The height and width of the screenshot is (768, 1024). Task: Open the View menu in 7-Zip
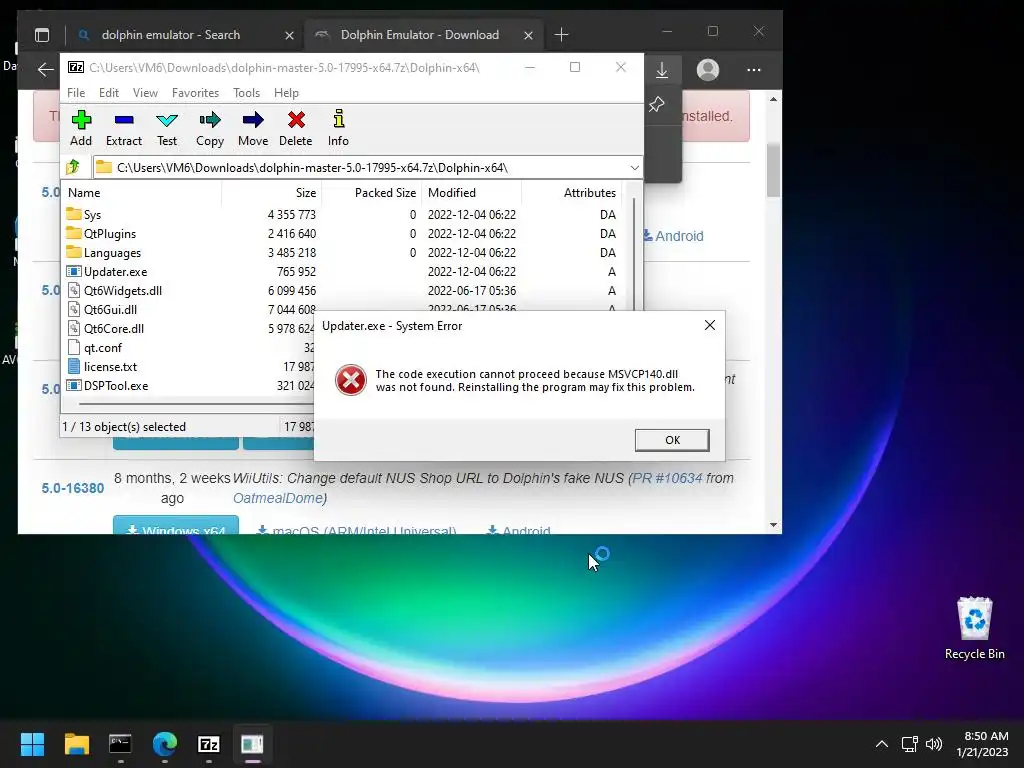point(145,93)
